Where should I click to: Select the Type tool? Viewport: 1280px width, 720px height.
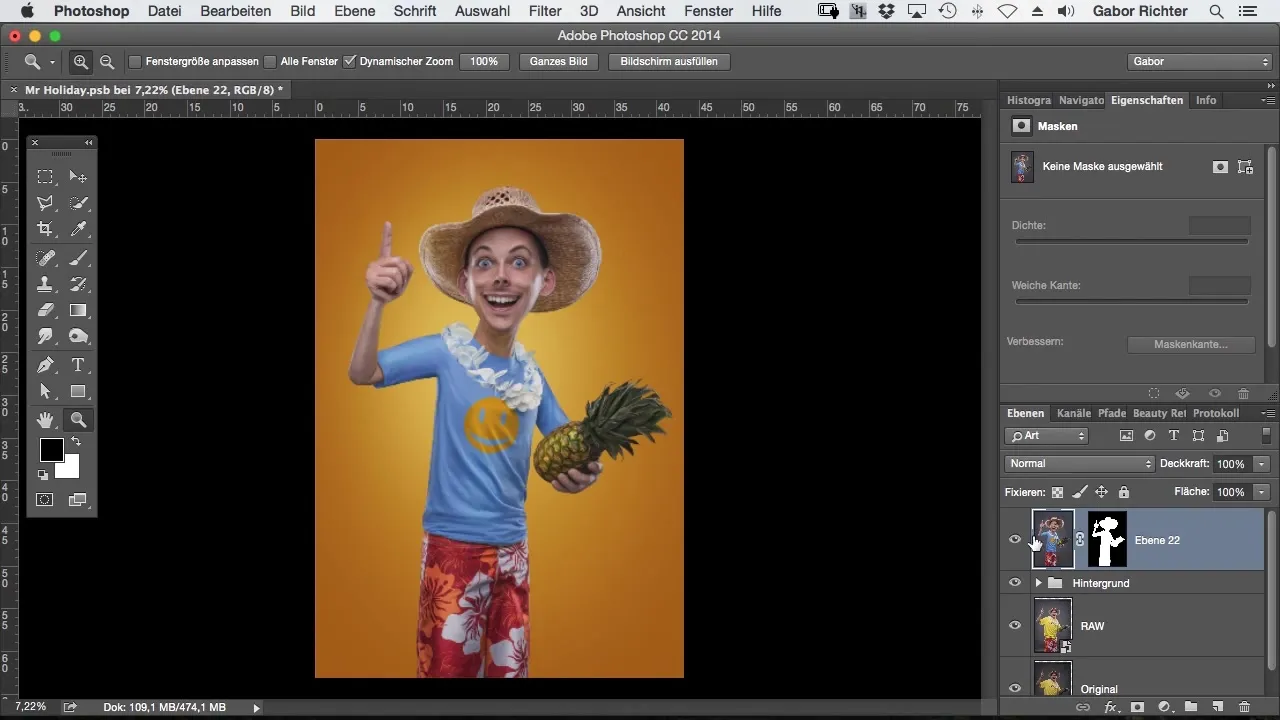78,365
